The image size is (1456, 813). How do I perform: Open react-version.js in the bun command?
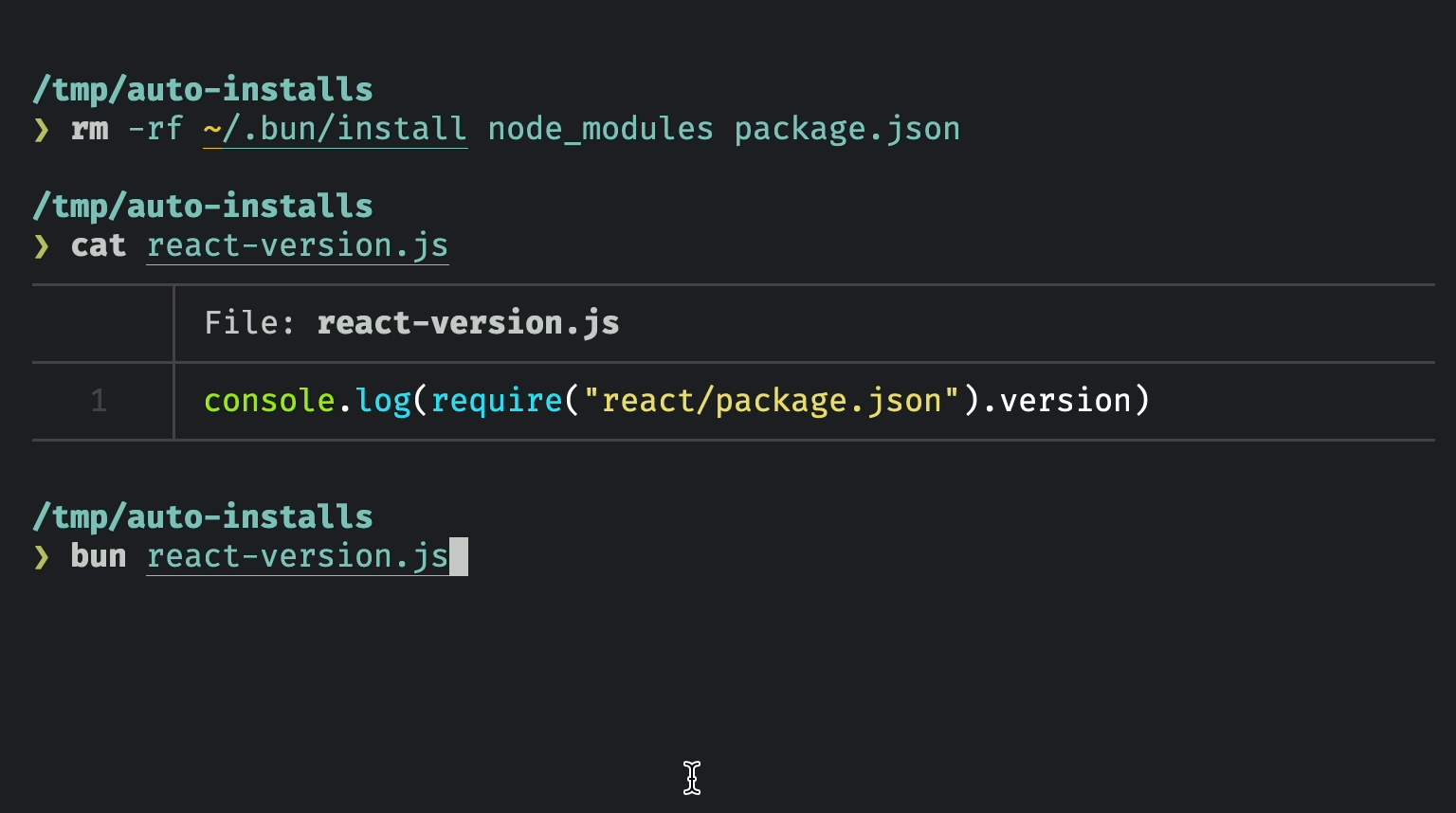[298, 557]
